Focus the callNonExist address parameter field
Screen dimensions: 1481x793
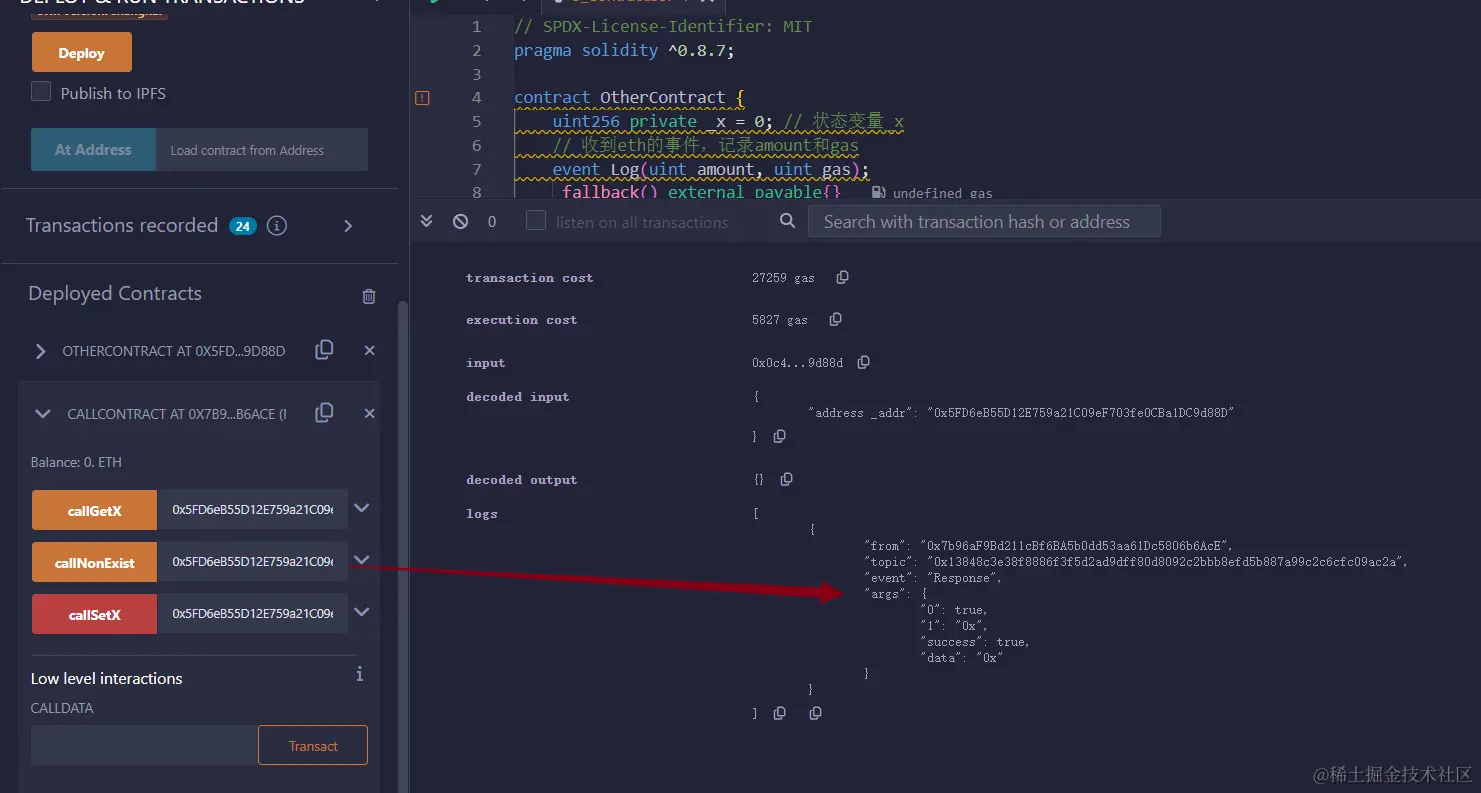pos(252,562)
